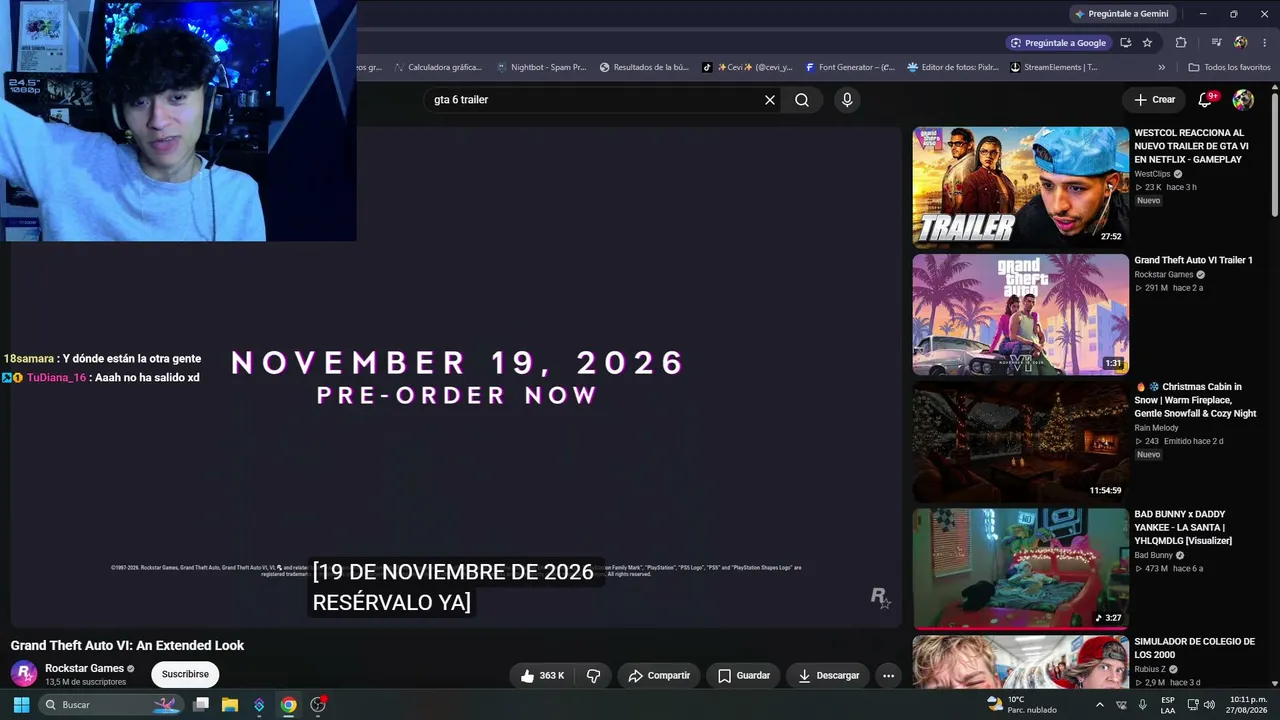The height and width of the screenshot is (720, 1280).
Task: Open the Windows Start menu
Action: 21,704
